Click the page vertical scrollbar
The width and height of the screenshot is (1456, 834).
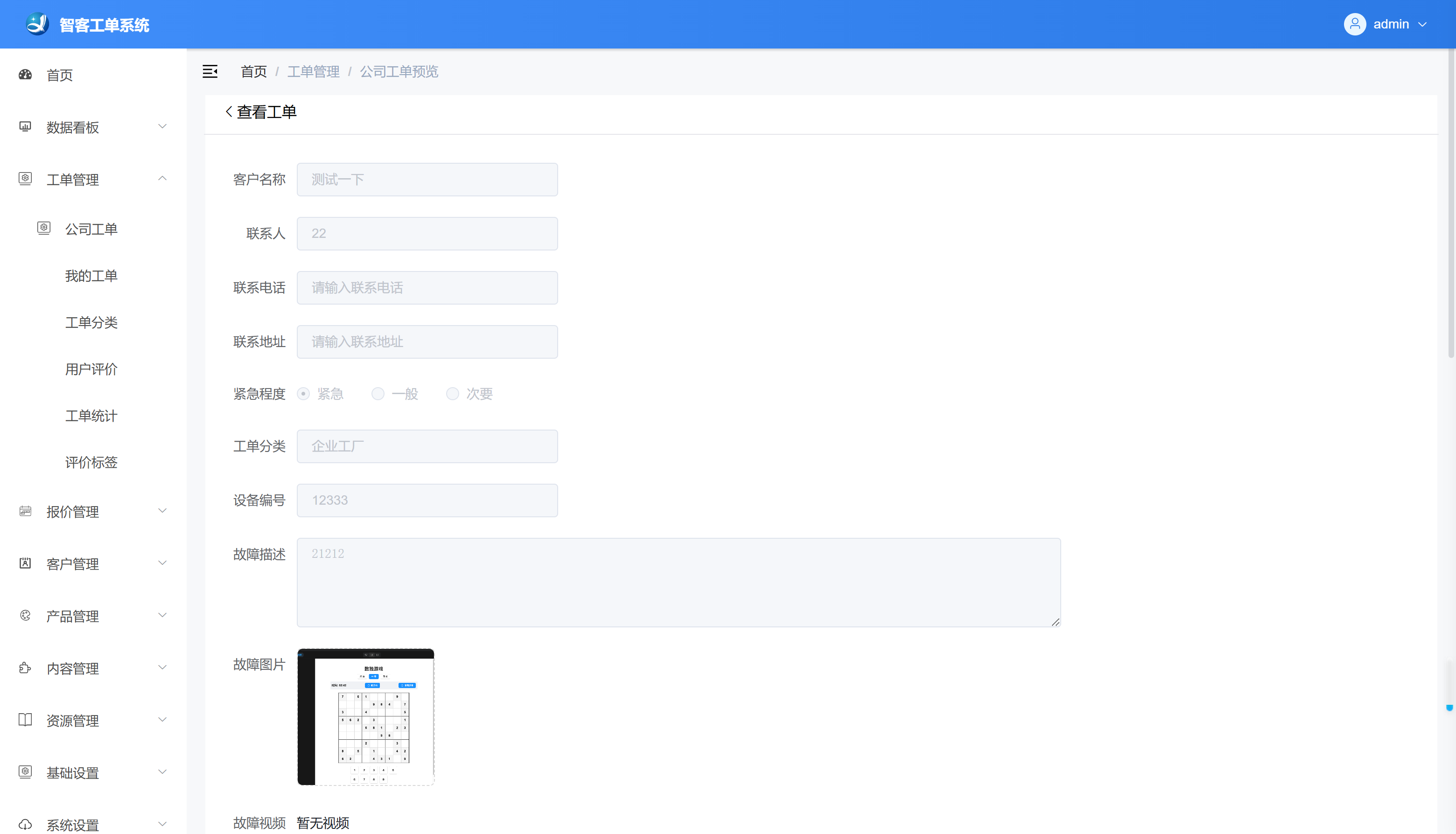(x=1451, y=204)
